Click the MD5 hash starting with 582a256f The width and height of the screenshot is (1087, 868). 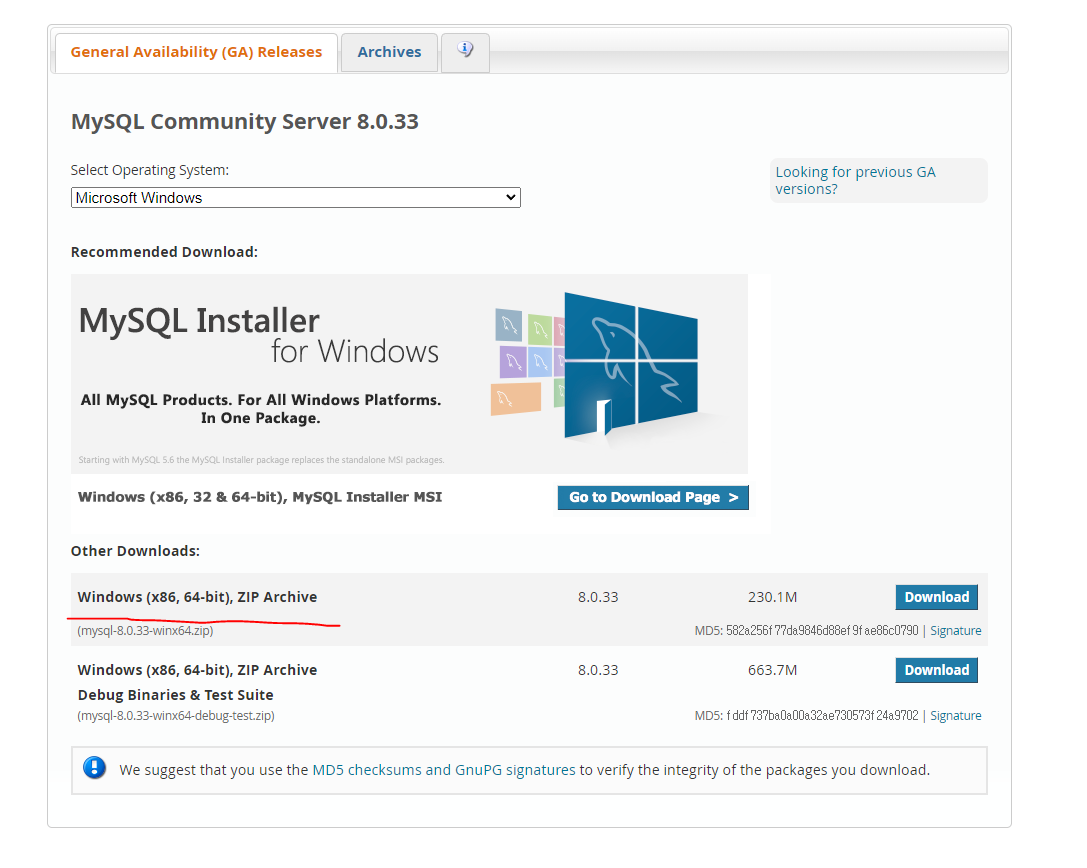click(x=821, y=630)
